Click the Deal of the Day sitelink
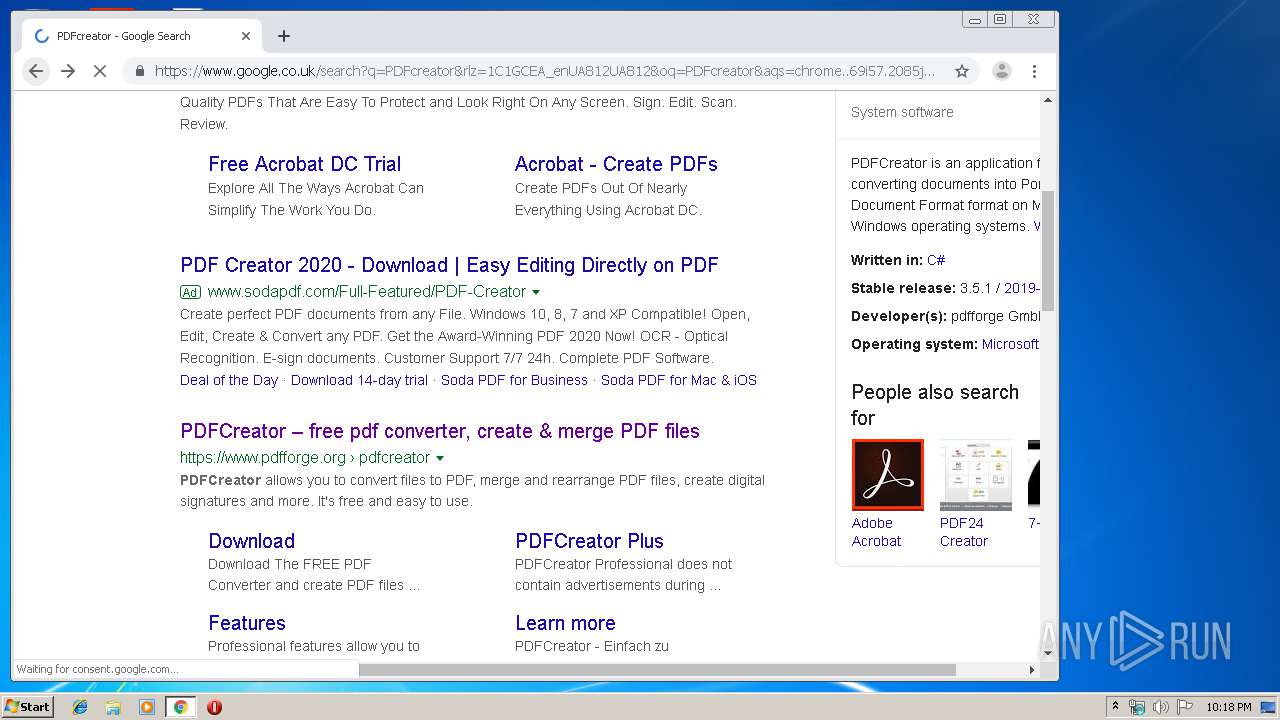 click(x=229, y=380)
